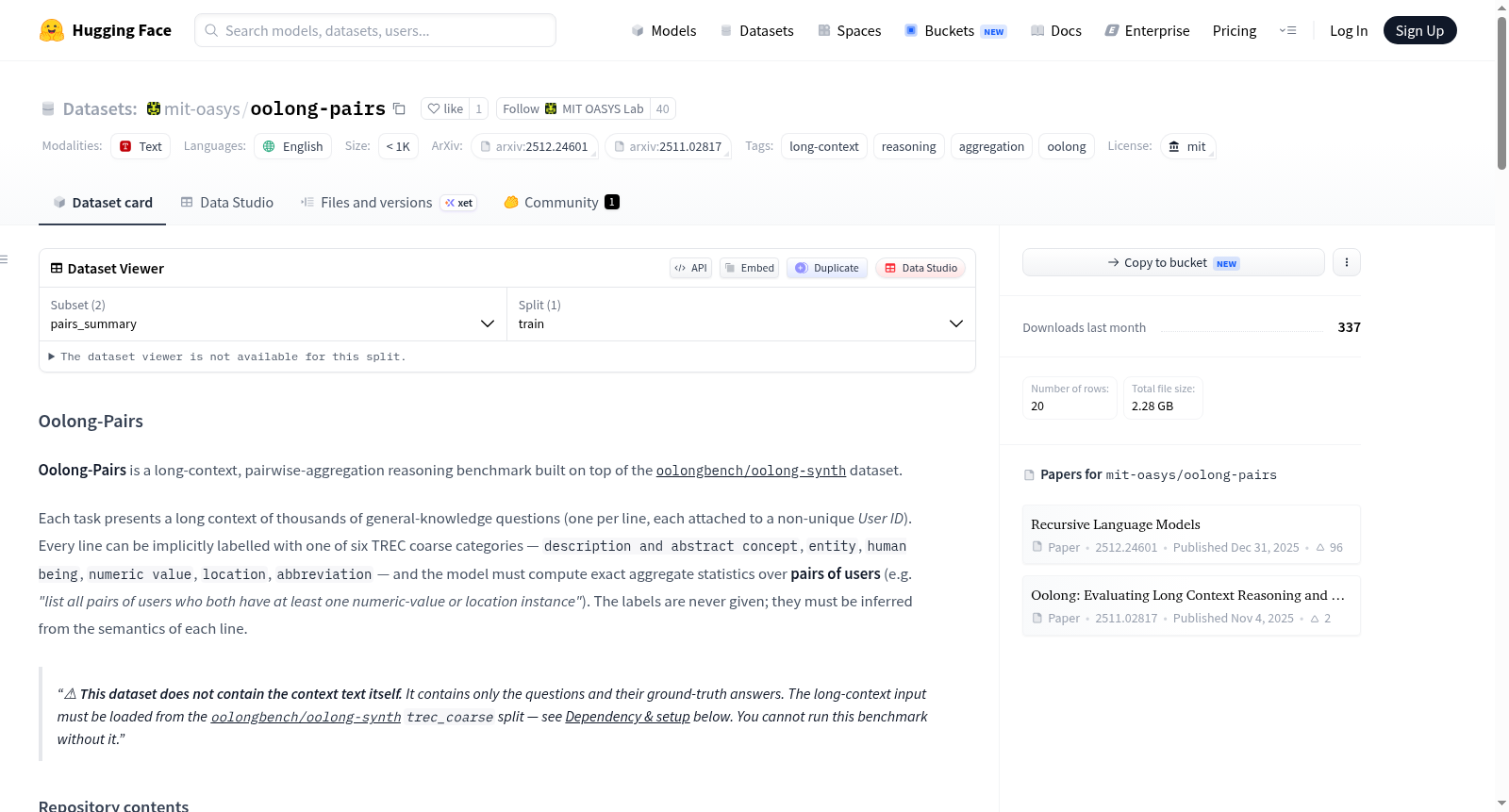Click the upvote count 2 on second paper
1509x812 pixels.
coord(1320,618)
